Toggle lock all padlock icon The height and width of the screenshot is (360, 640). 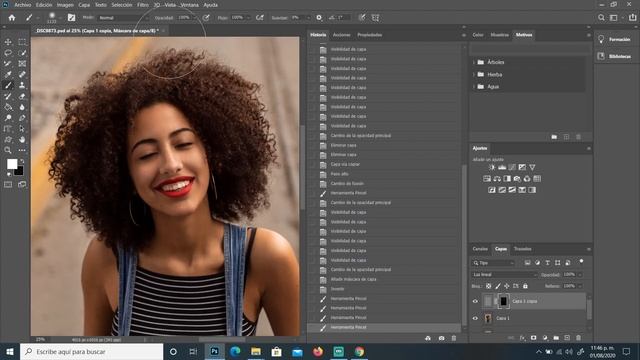pos(525,286)
